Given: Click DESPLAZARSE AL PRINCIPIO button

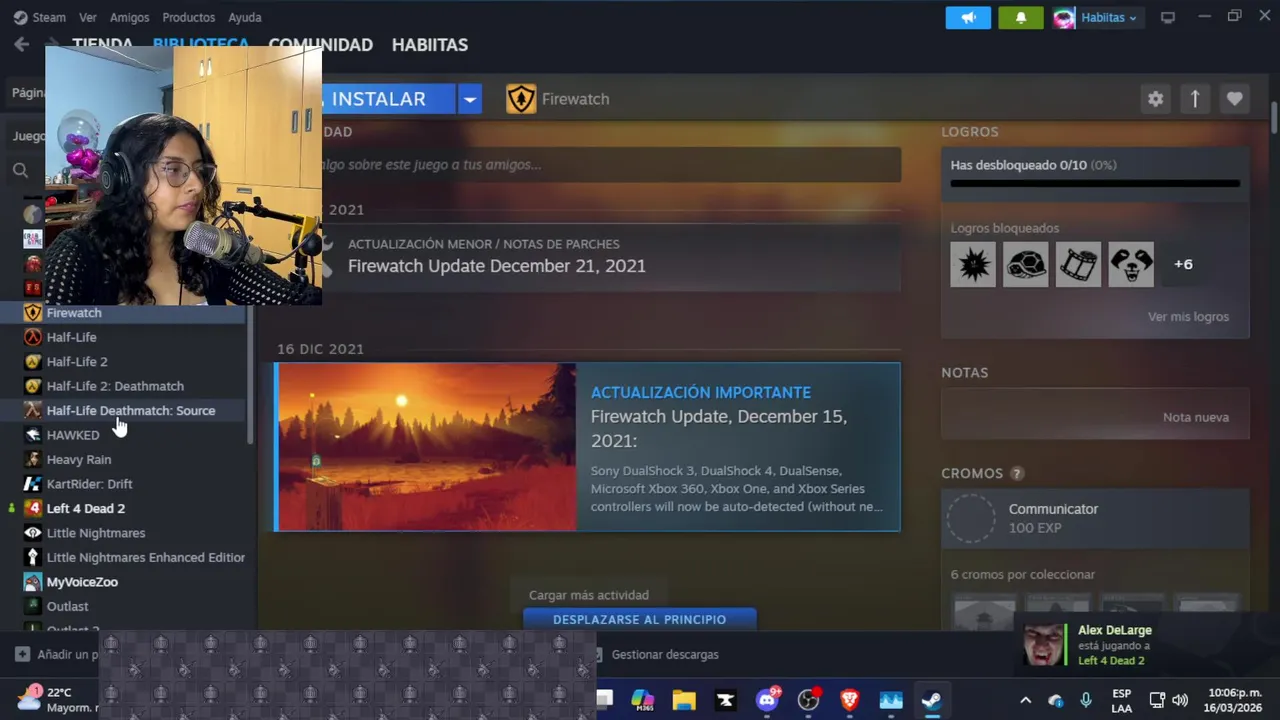Looking at the screenshot, I should 640,619.
